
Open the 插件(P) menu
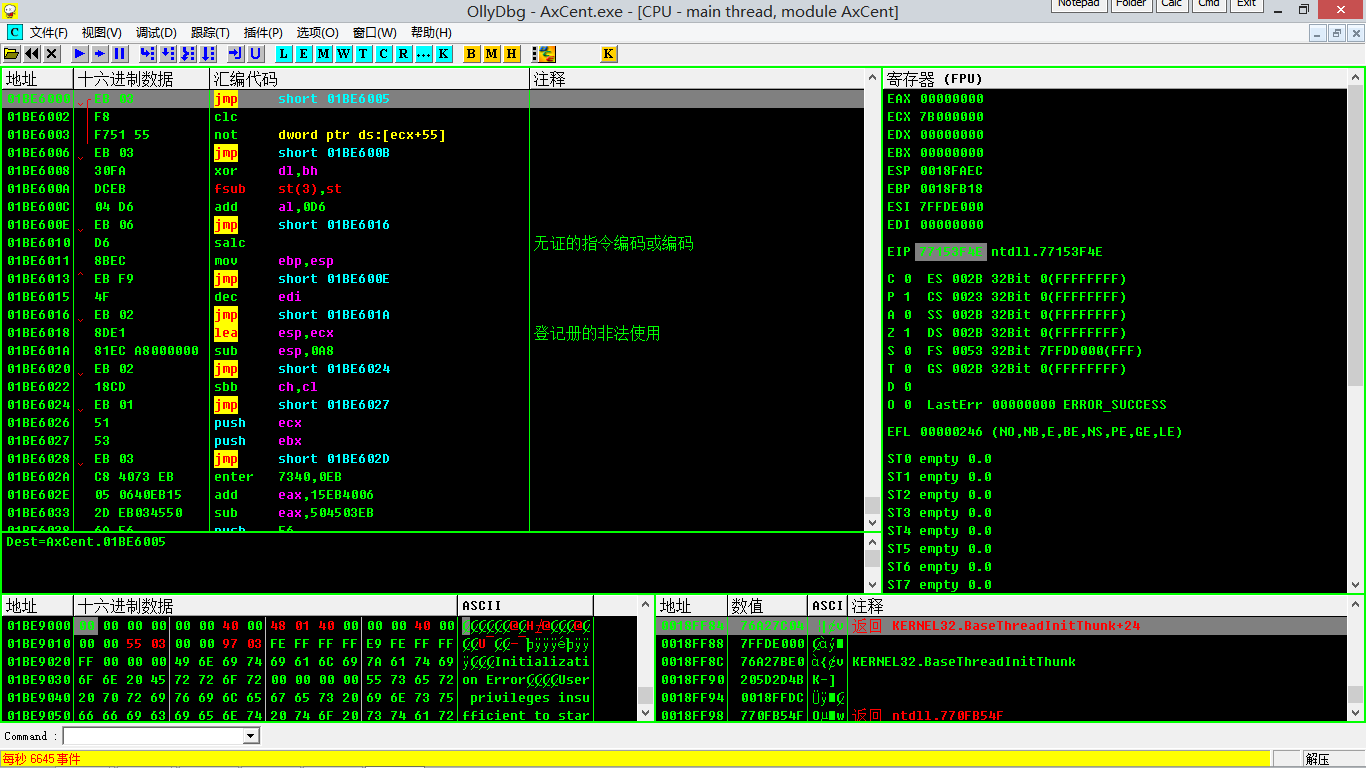[263, 33]
